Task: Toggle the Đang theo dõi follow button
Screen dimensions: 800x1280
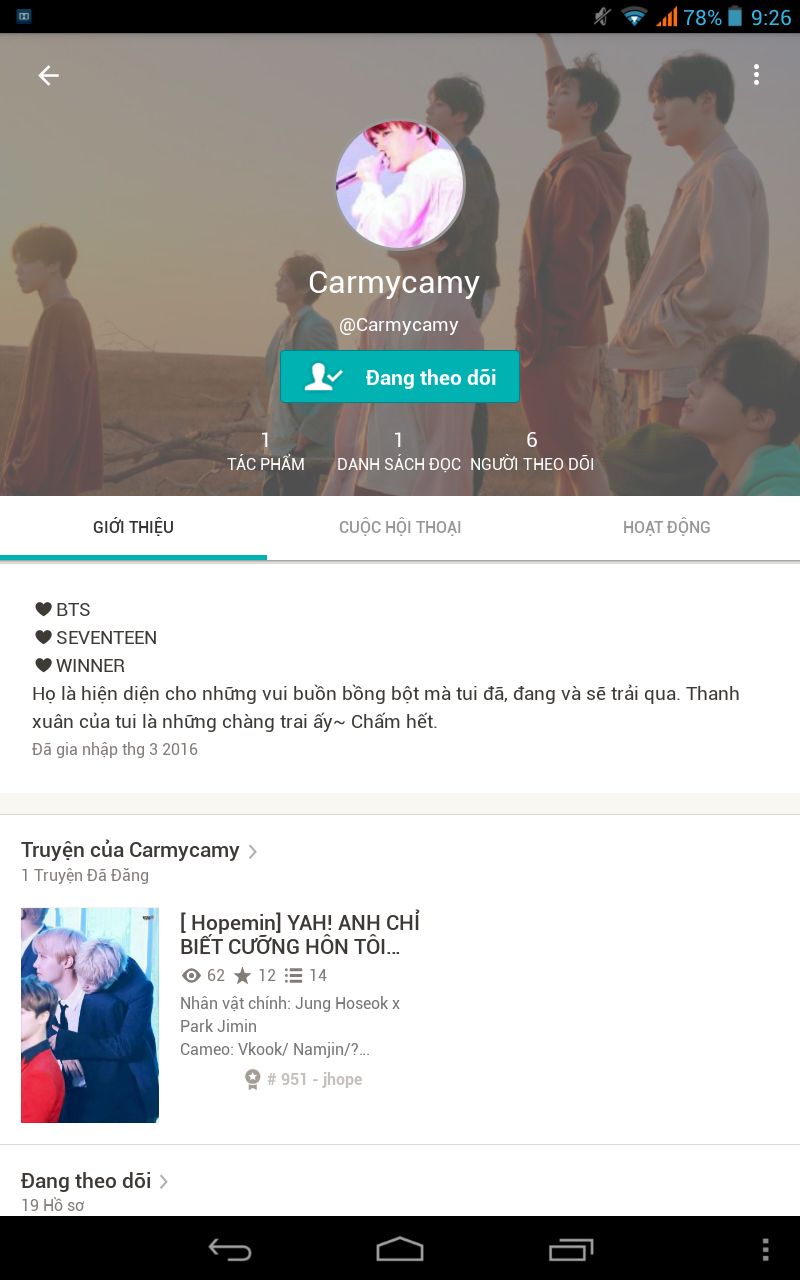Action: (x=400, y=377)
